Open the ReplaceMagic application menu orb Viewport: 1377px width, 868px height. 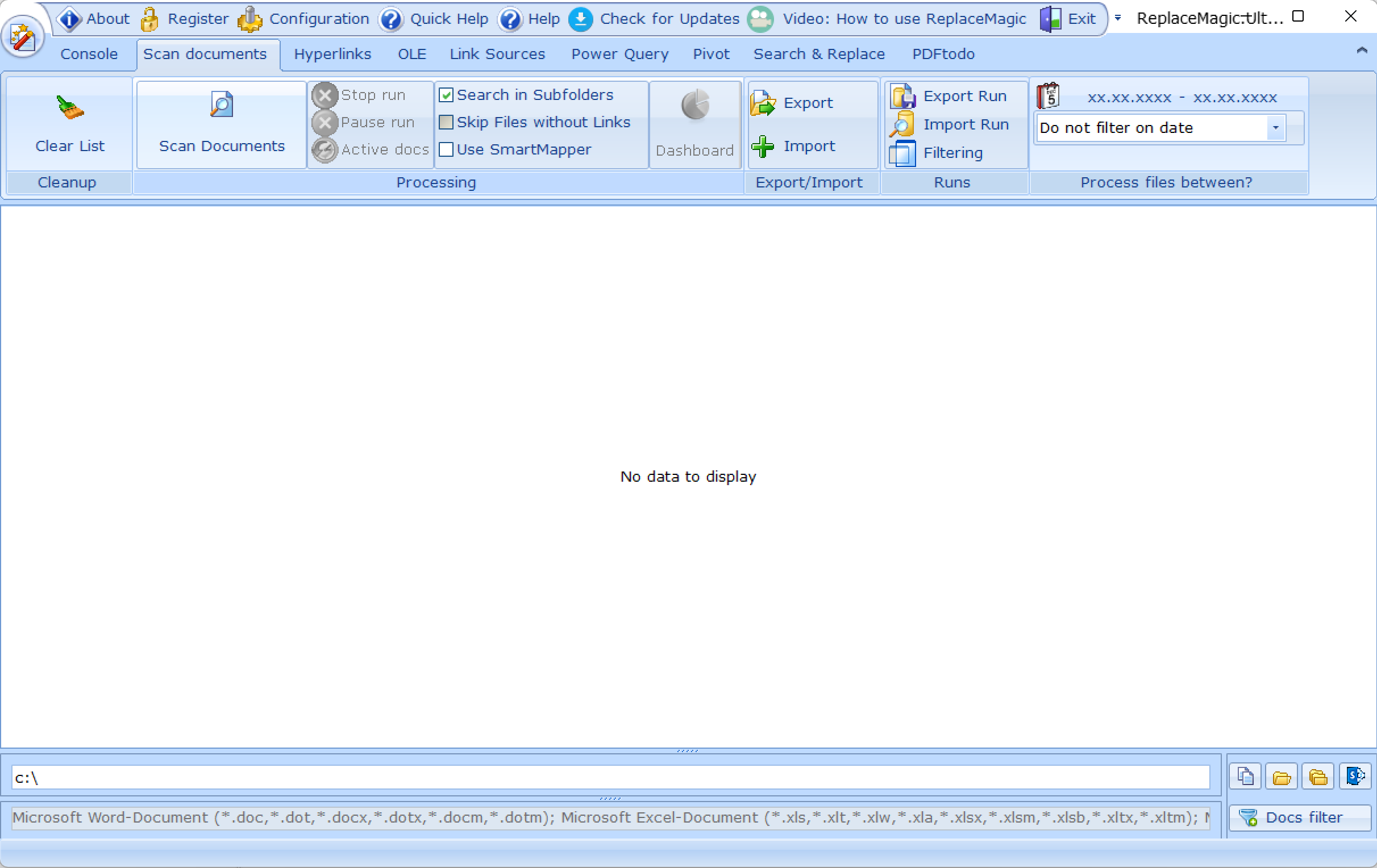[23, 37]
